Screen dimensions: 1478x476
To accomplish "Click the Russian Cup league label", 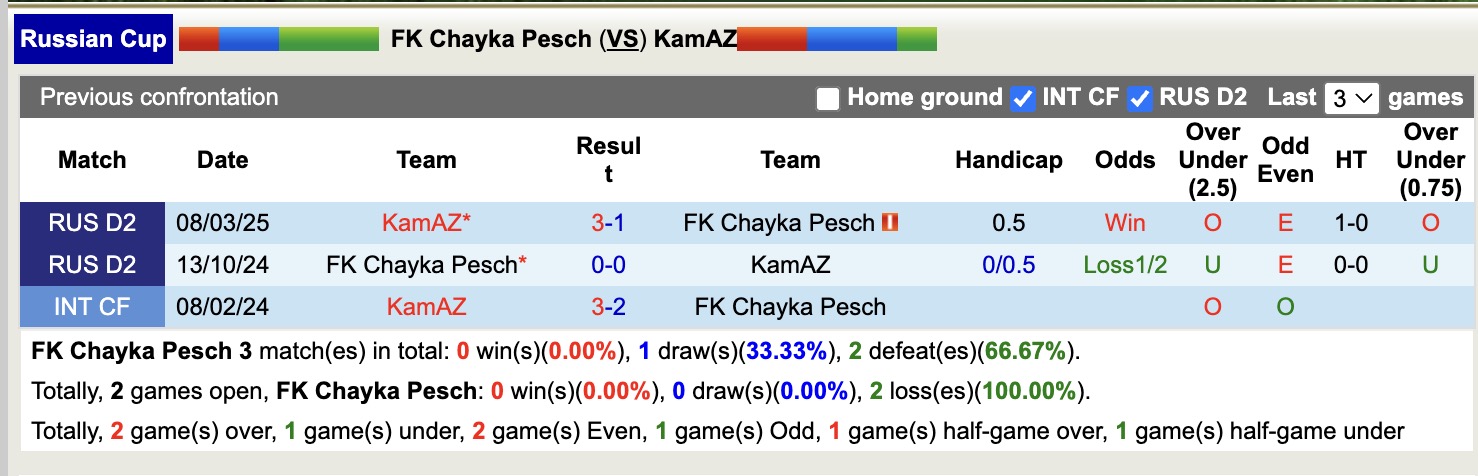I will click(x=93, y=40).
